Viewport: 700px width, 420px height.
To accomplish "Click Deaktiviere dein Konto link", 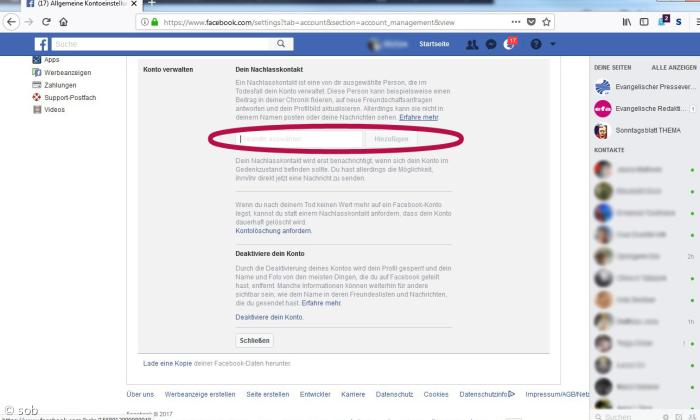I will coord(269,317).
